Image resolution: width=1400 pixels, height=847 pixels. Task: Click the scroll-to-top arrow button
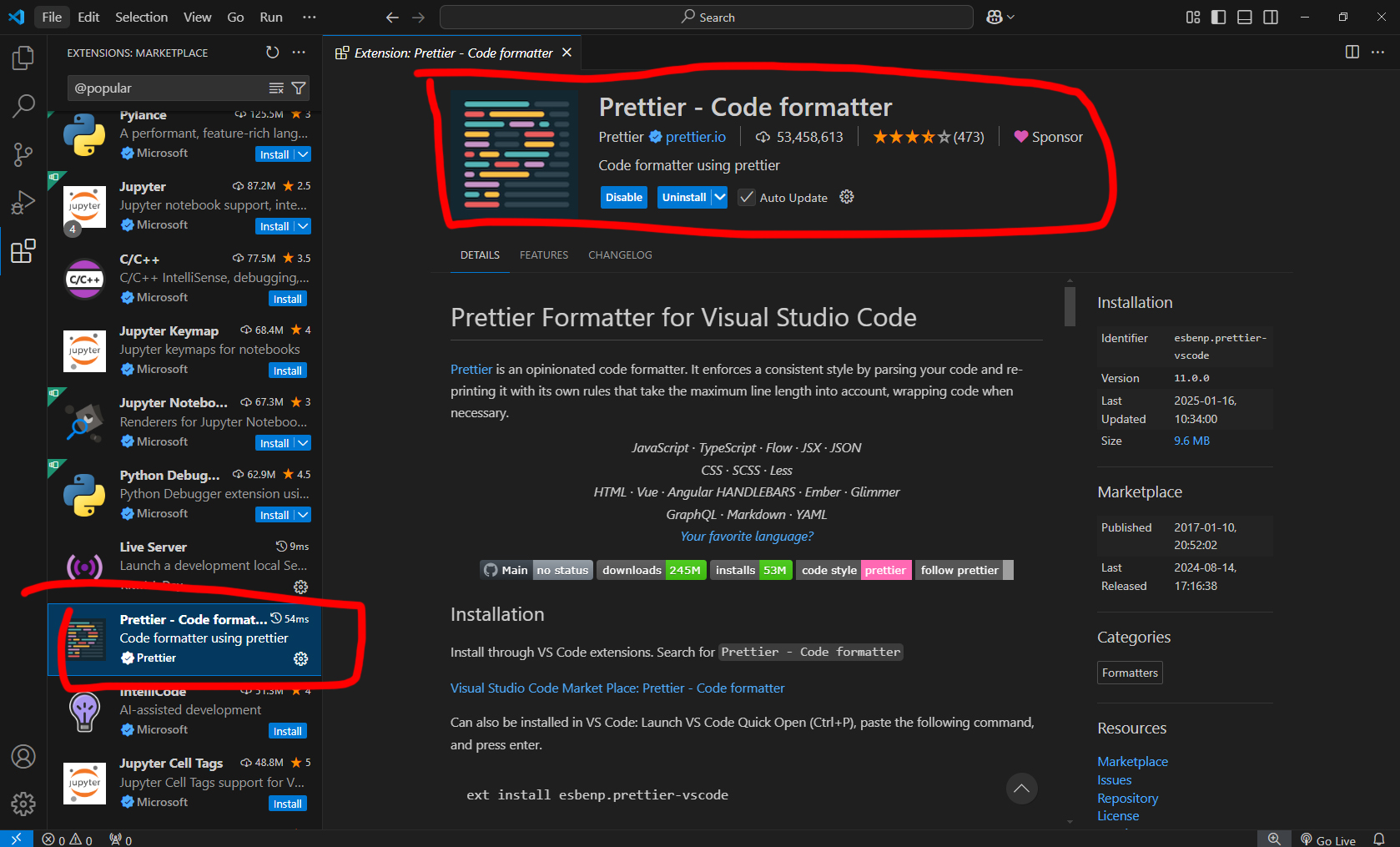click(x=1021, y=789)
